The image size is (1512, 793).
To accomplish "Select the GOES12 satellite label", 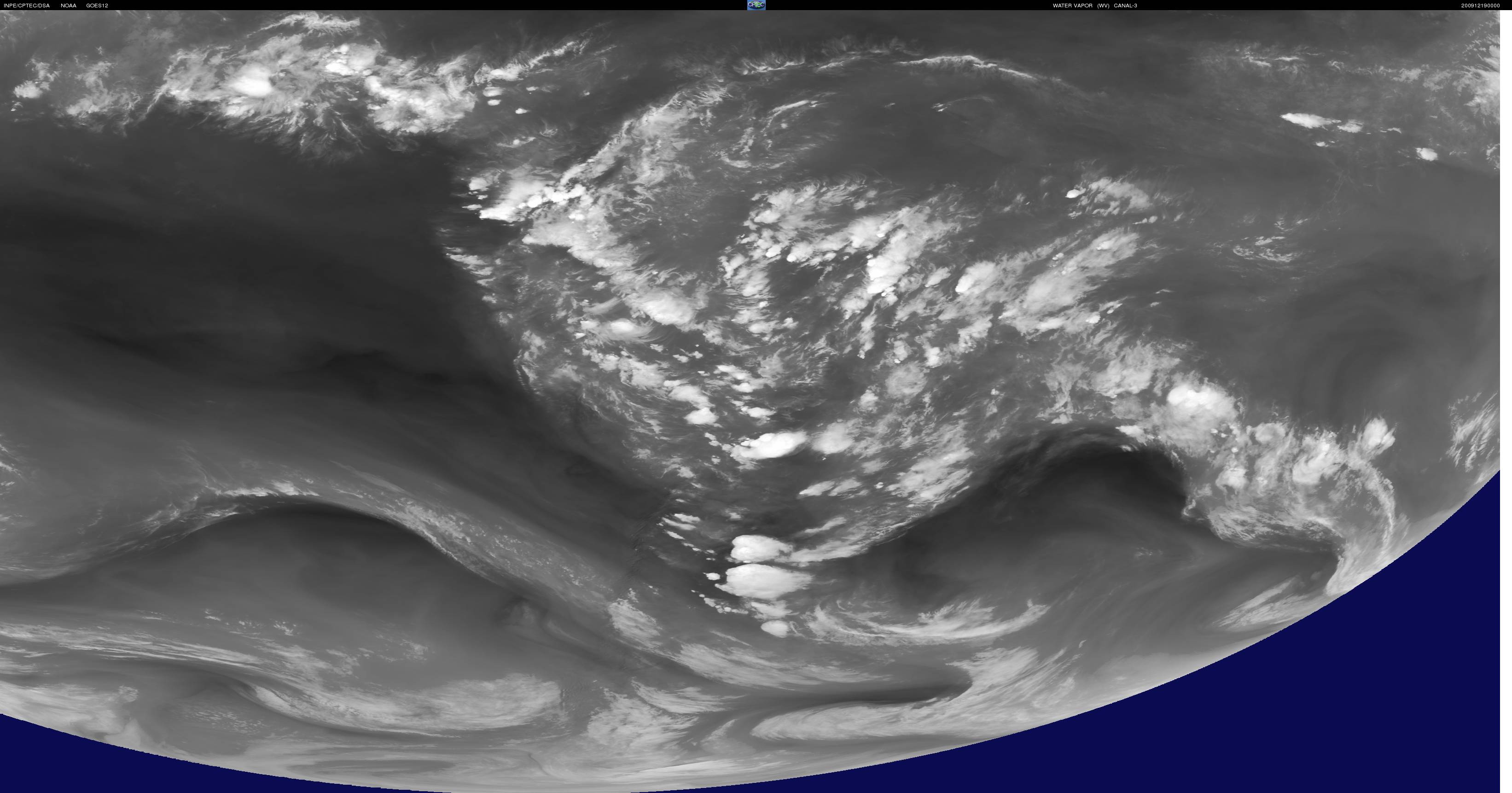I will pos(97,6).
